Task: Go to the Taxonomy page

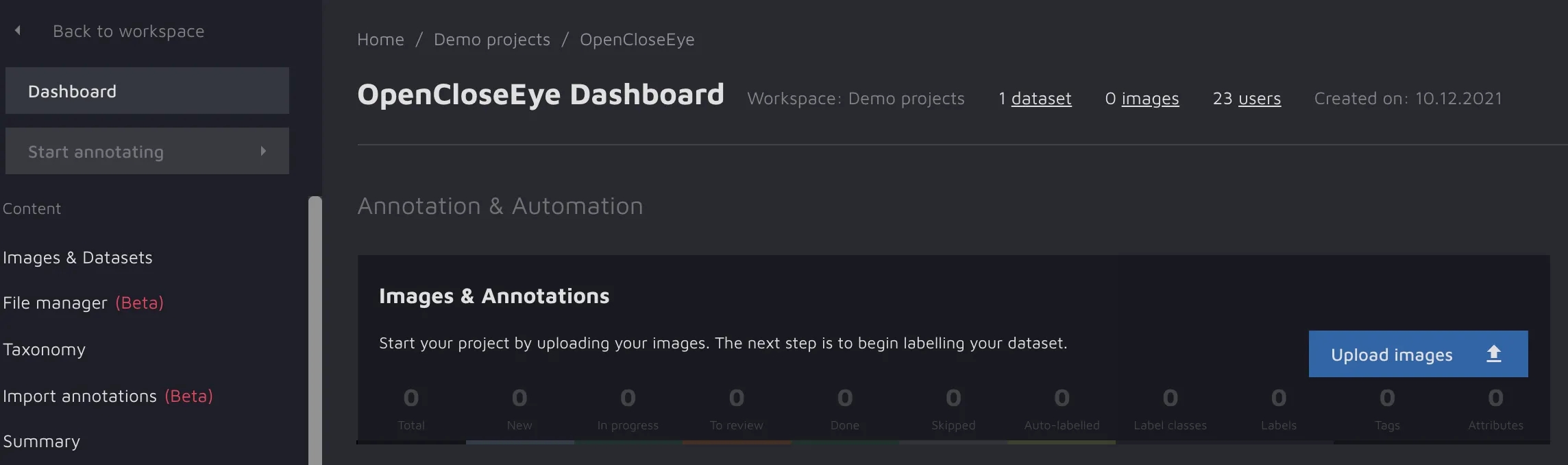Action: pyautogui.click(x=45, y=350)
